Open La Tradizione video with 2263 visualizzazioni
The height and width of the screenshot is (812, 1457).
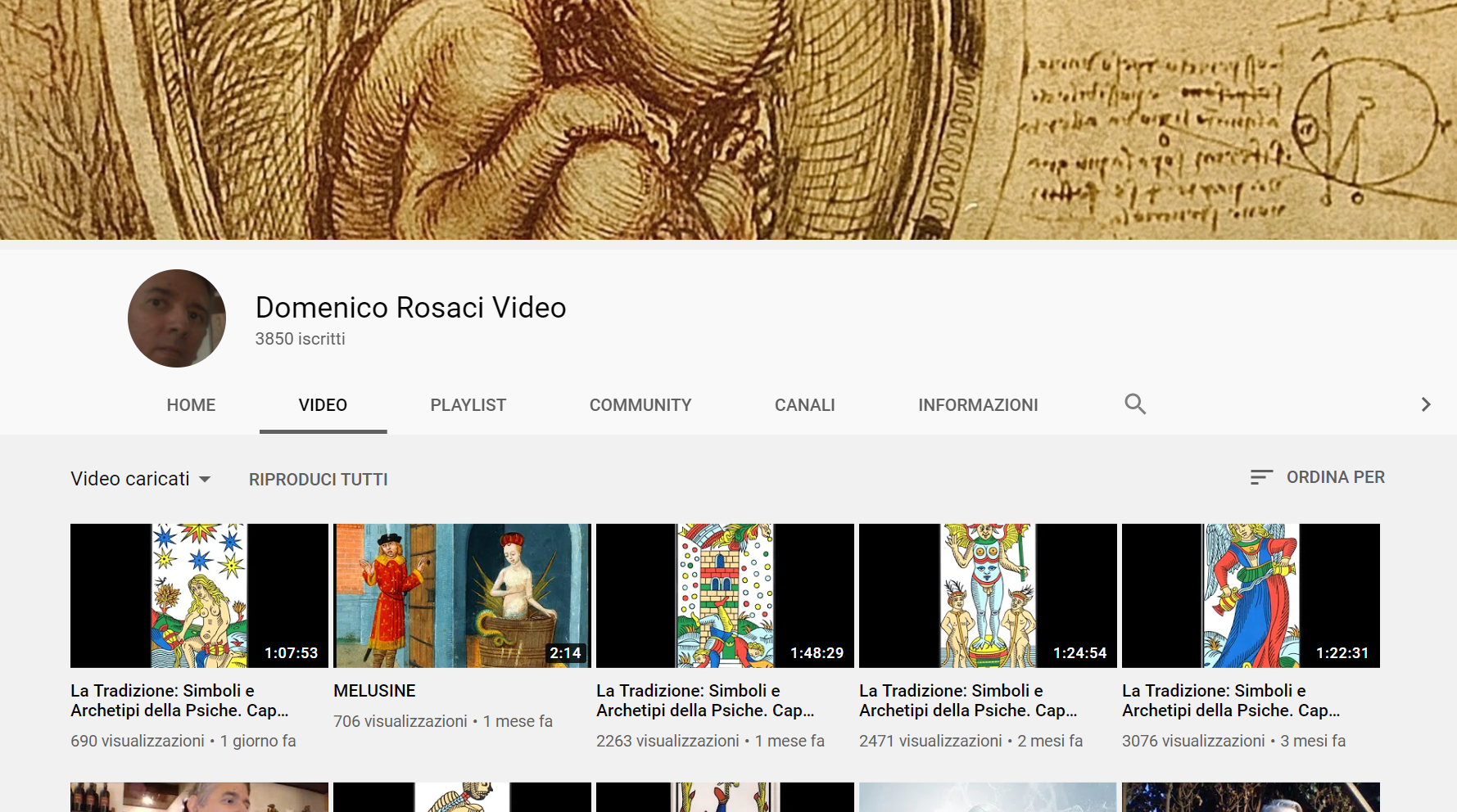(x=706, y=701)
